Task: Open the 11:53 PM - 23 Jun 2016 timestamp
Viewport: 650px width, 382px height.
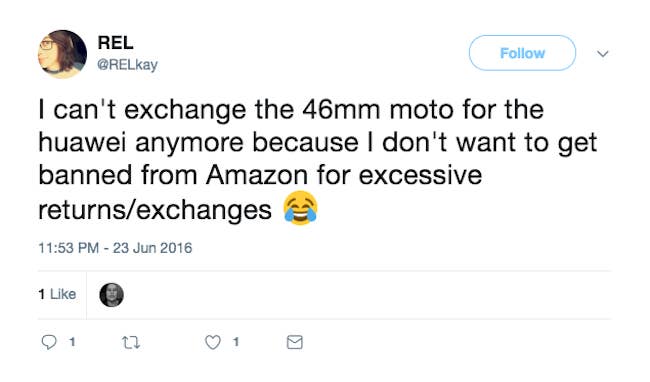Action: (x=115, y=248)
